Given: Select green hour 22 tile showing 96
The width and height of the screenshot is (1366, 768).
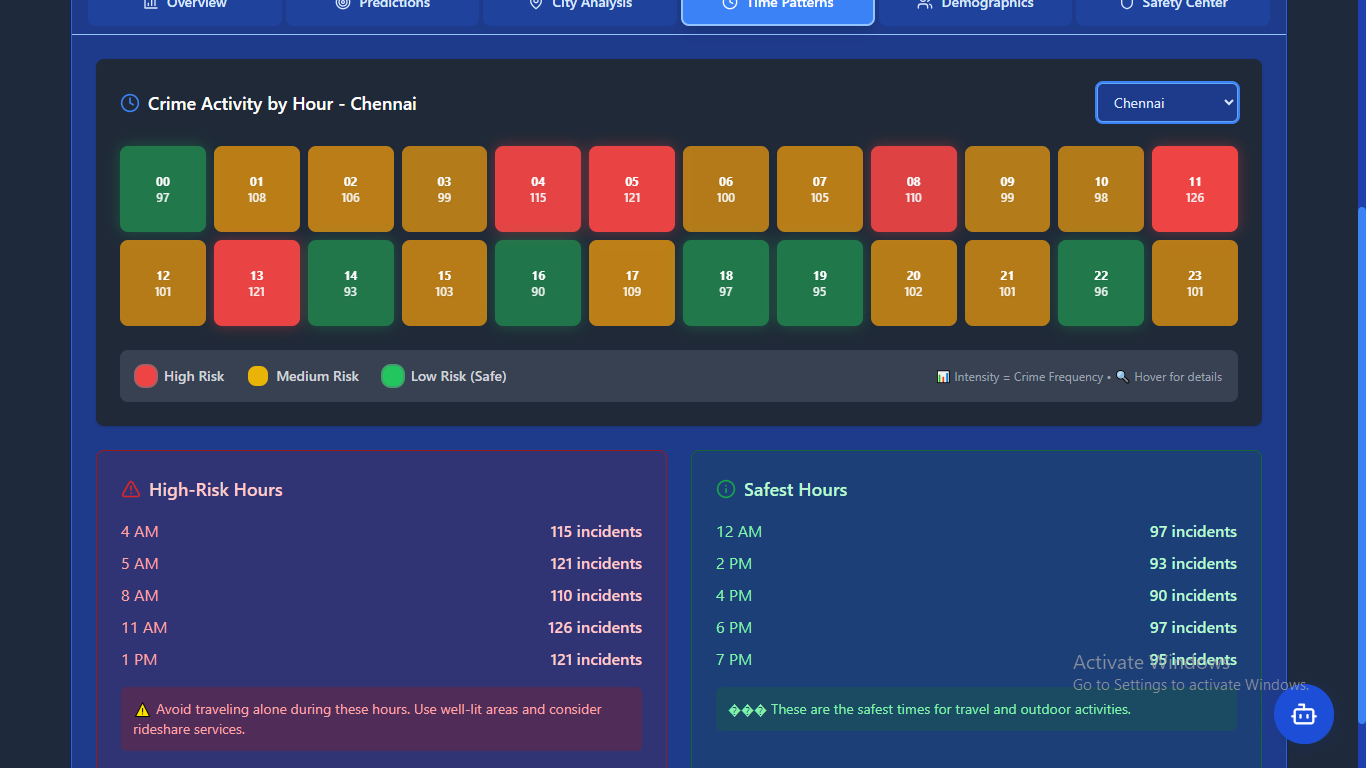Looking at the screenshot, I should tap(1101, 283).
